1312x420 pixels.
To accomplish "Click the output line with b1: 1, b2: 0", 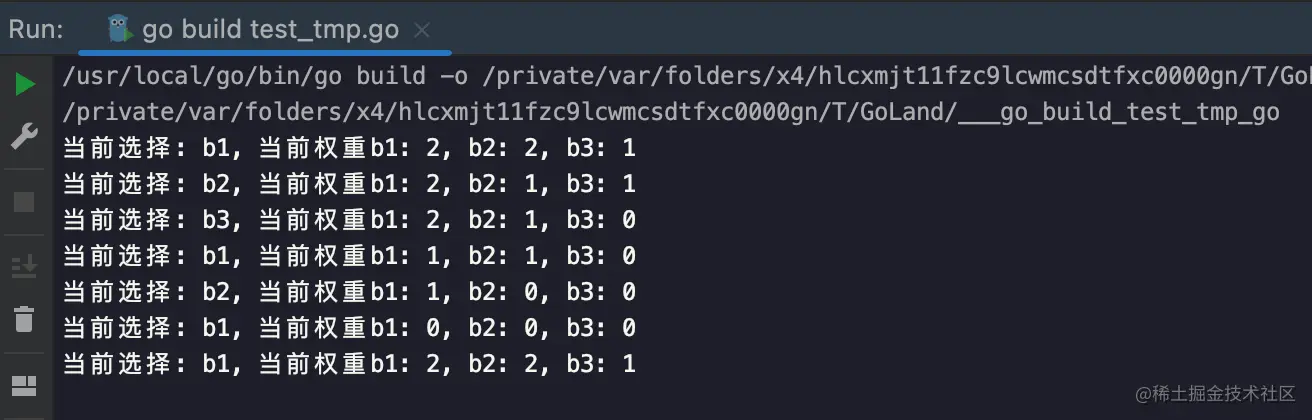I will pos(349,292).
